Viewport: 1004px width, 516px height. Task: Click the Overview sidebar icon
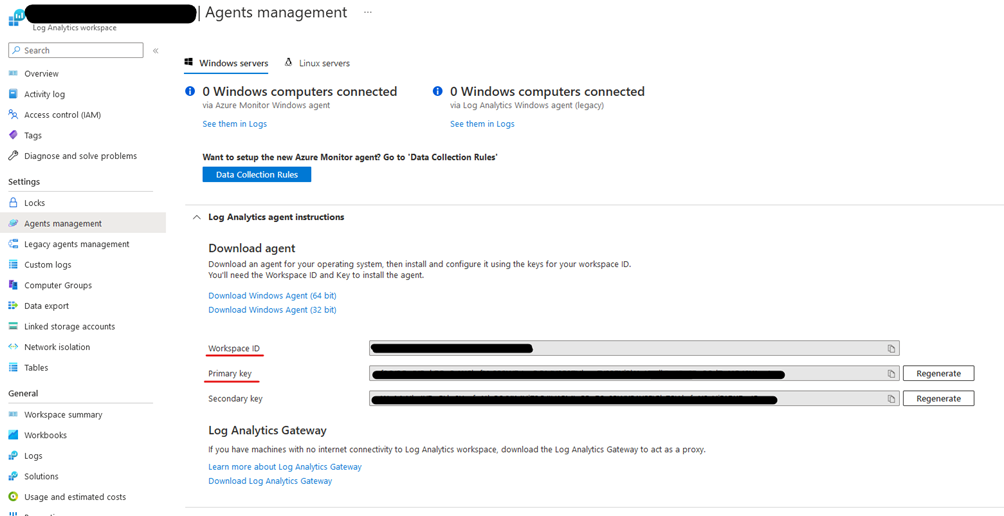click(x=13, y=74)
